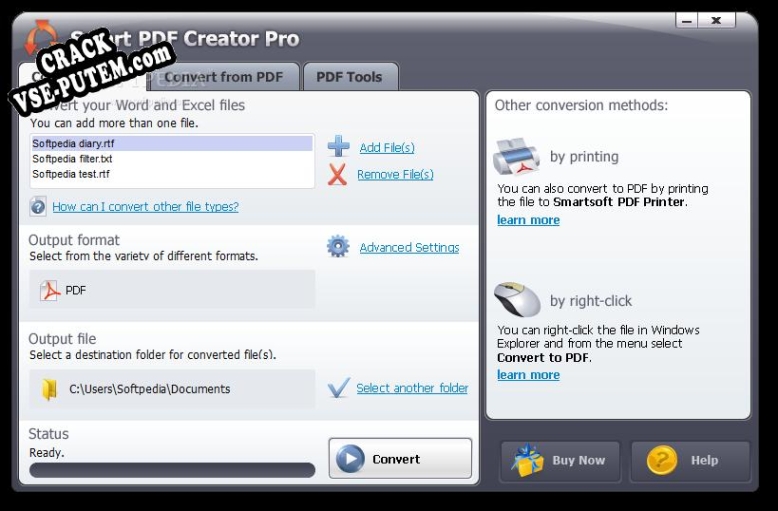Screen dimensions: 778x511
Task: Click the blue checkmark icon beside Select another folder
Action: [339, 387]
